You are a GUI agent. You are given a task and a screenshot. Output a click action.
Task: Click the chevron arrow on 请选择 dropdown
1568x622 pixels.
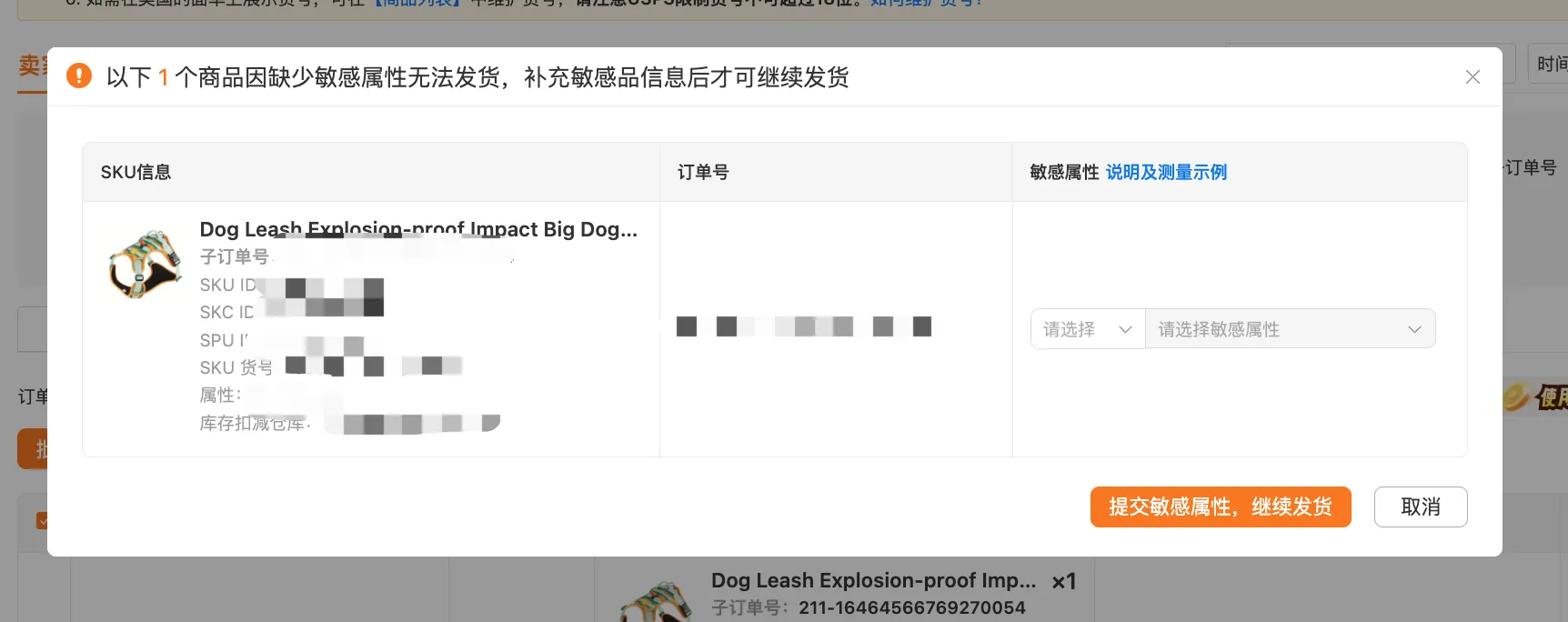1125,329
